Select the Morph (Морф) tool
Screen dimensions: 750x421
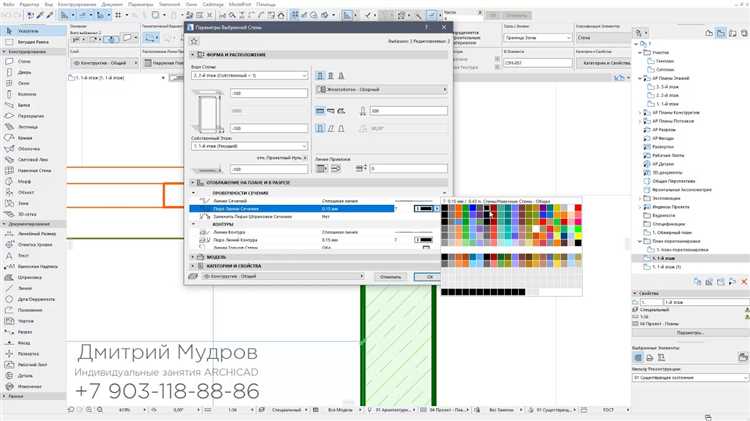(x=33, y=181)
